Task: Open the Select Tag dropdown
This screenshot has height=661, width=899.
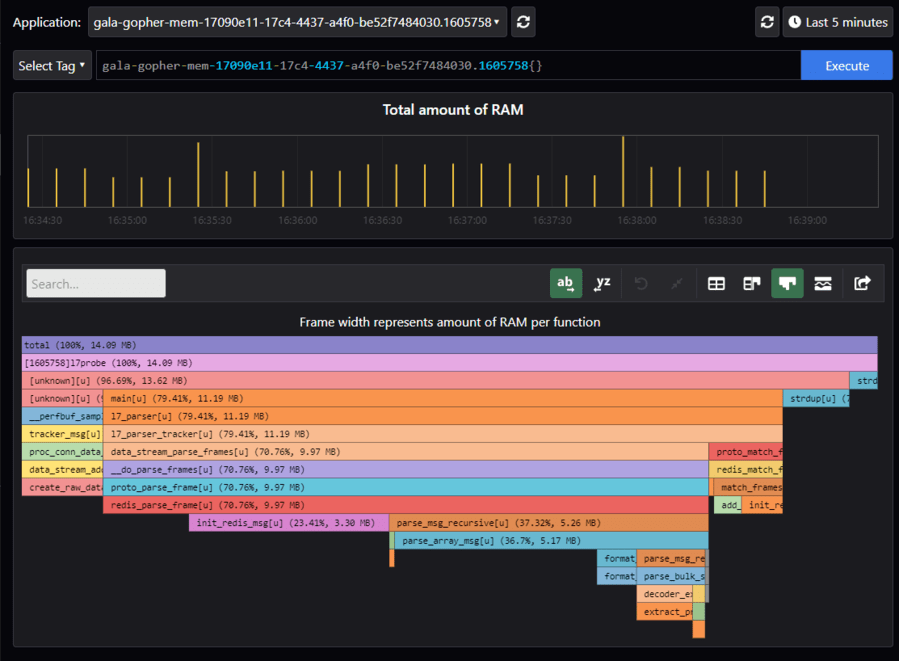Action: (x=52, y=66)
